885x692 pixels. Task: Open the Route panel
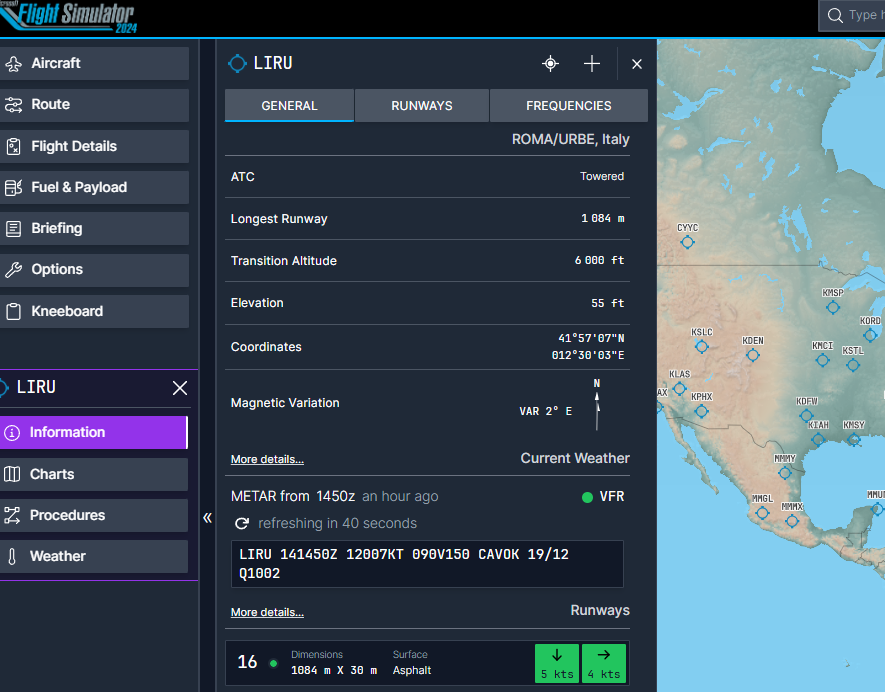(x=95, y=105)
